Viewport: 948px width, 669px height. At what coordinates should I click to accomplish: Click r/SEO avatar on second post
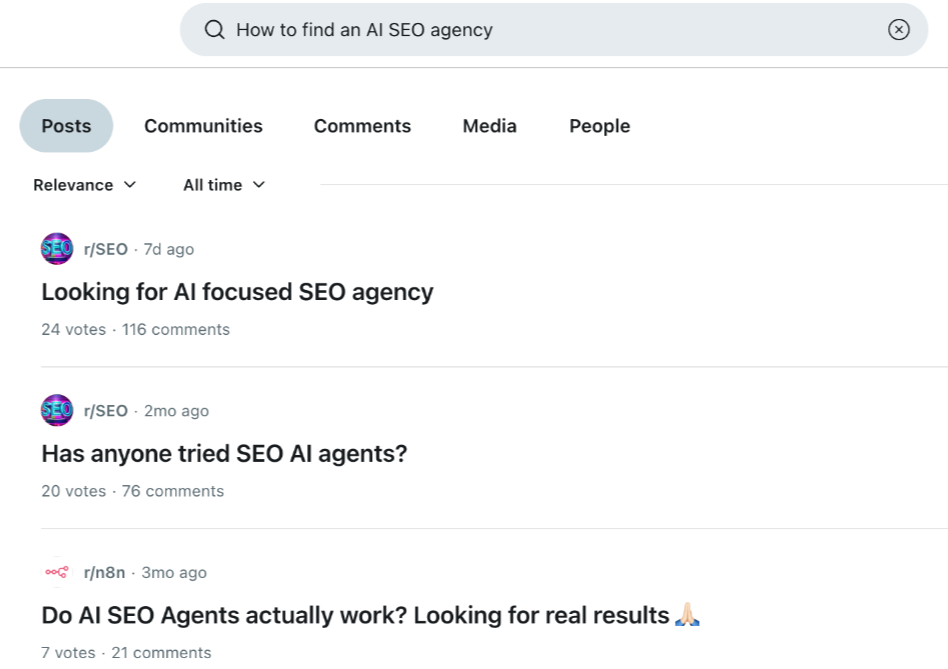[x=57, y=411]
